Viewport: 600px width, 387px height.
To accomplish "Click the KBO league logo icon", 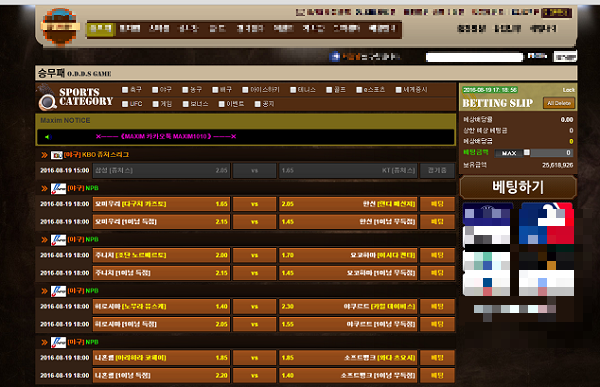I will pos(57,155).
